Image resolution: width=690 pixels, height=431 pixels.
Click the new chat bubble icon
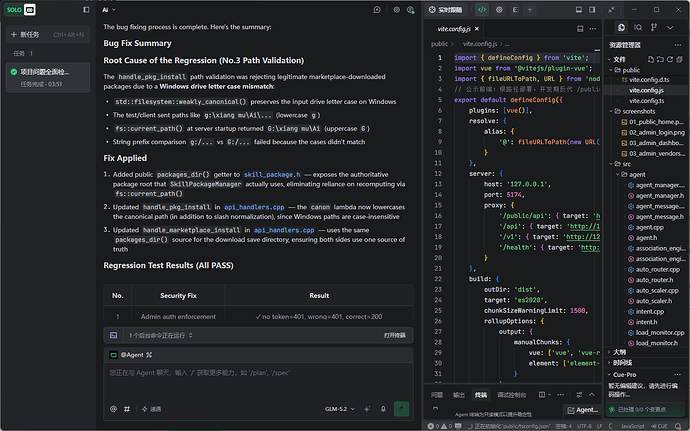pos(377,10)
